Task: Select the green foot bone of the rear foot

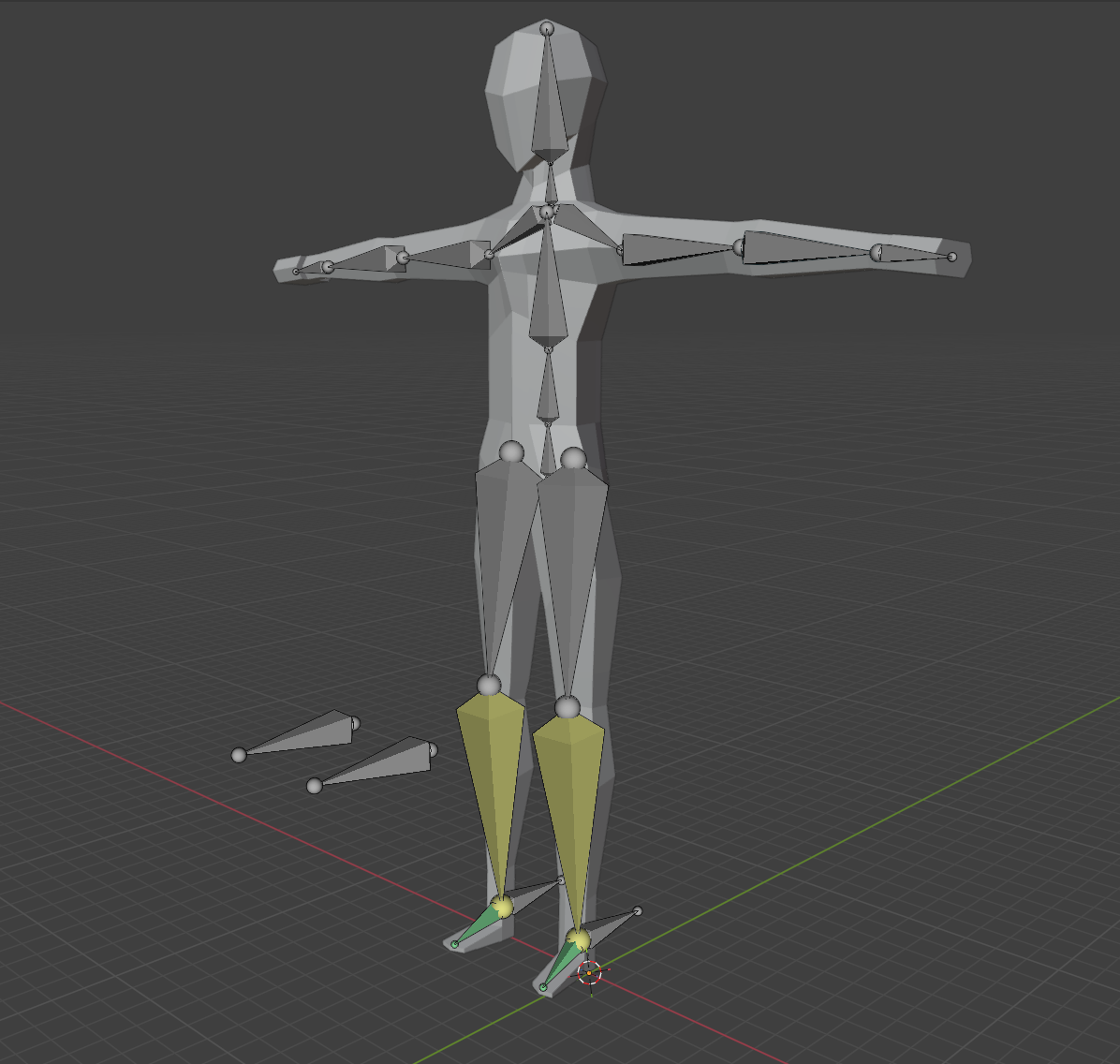Action: pos(479,924)
